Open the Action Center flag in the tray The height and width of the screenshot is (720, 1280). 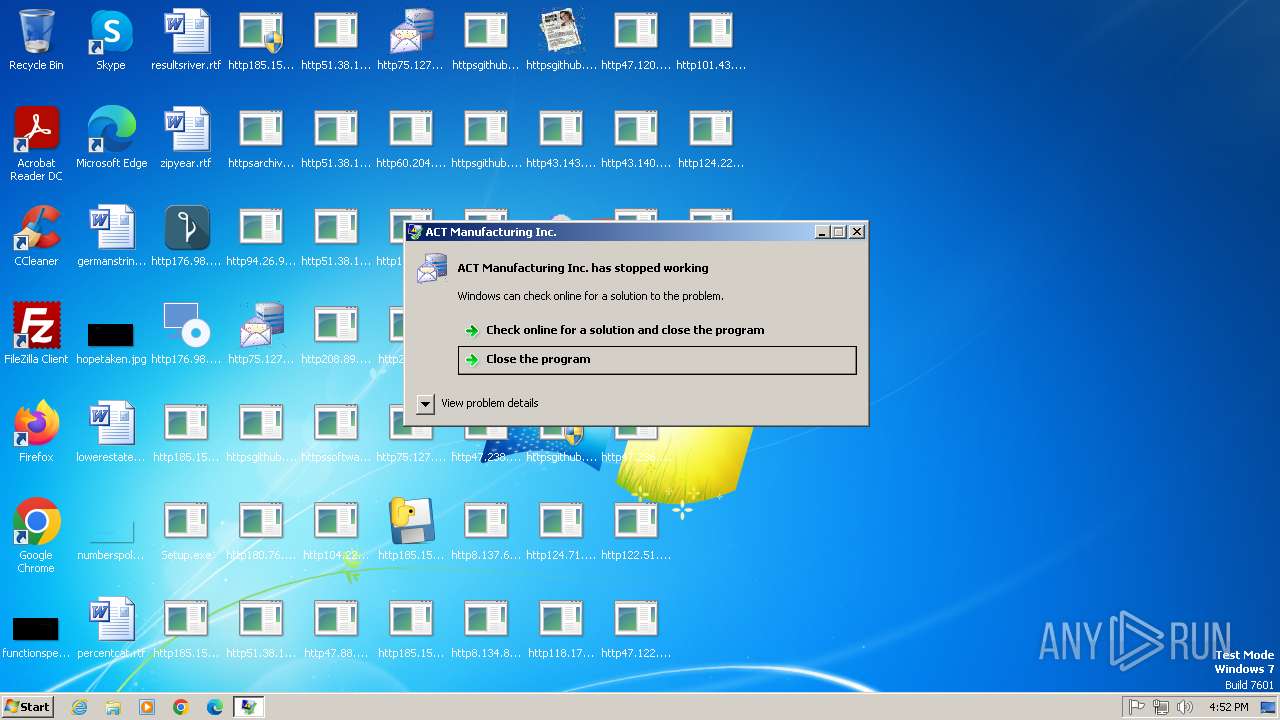tap(1137, 707)
